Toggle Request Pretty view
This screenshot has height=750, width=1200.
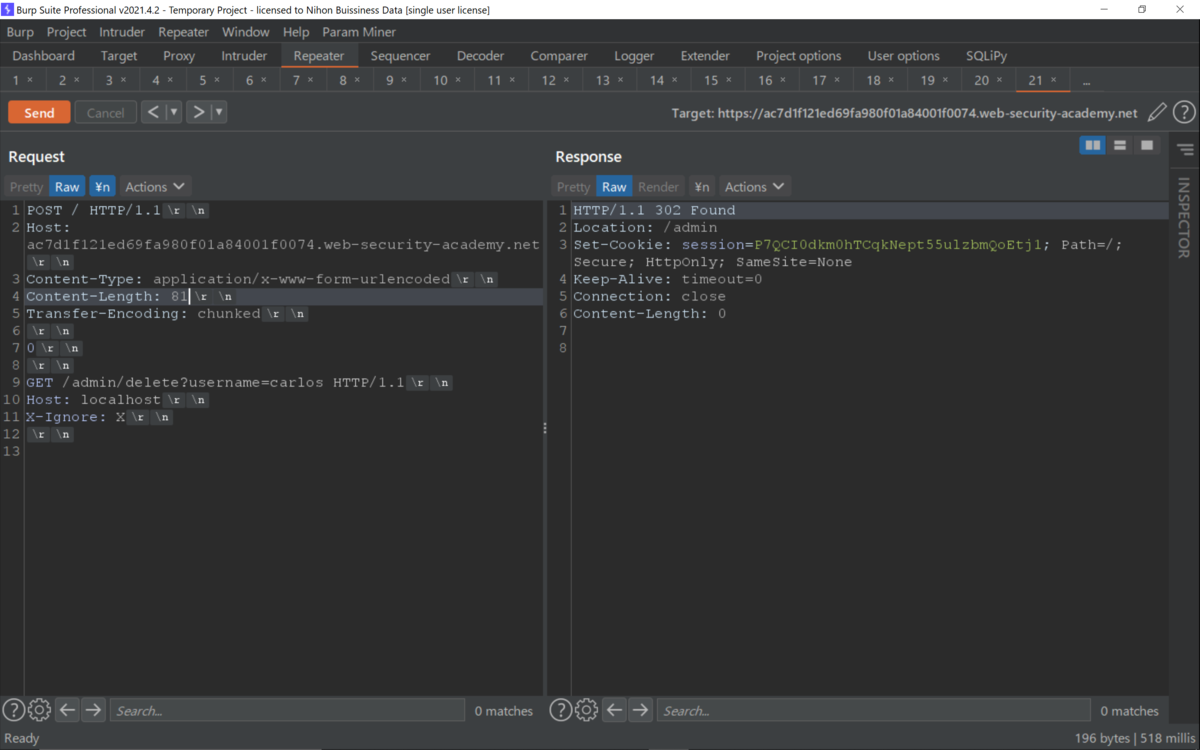[27, 187]
